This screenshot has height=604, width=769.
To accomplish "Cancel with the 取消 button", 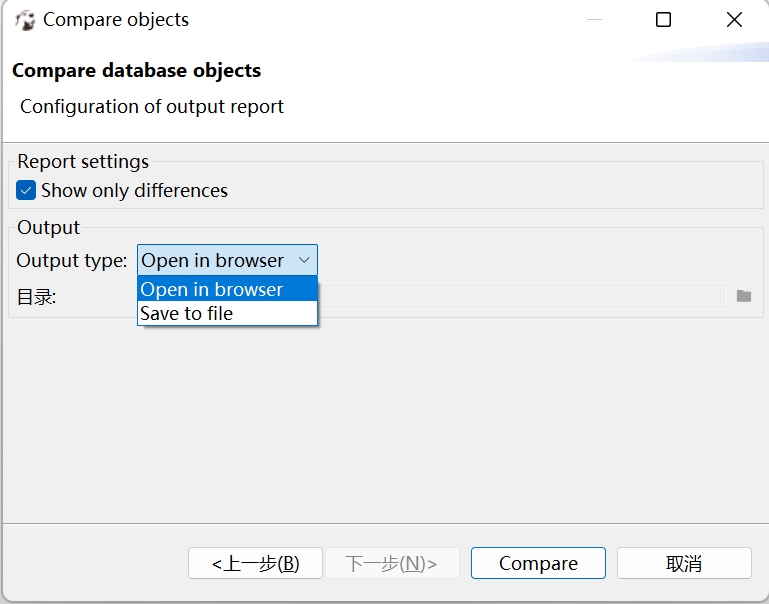I will click(684, 563).
